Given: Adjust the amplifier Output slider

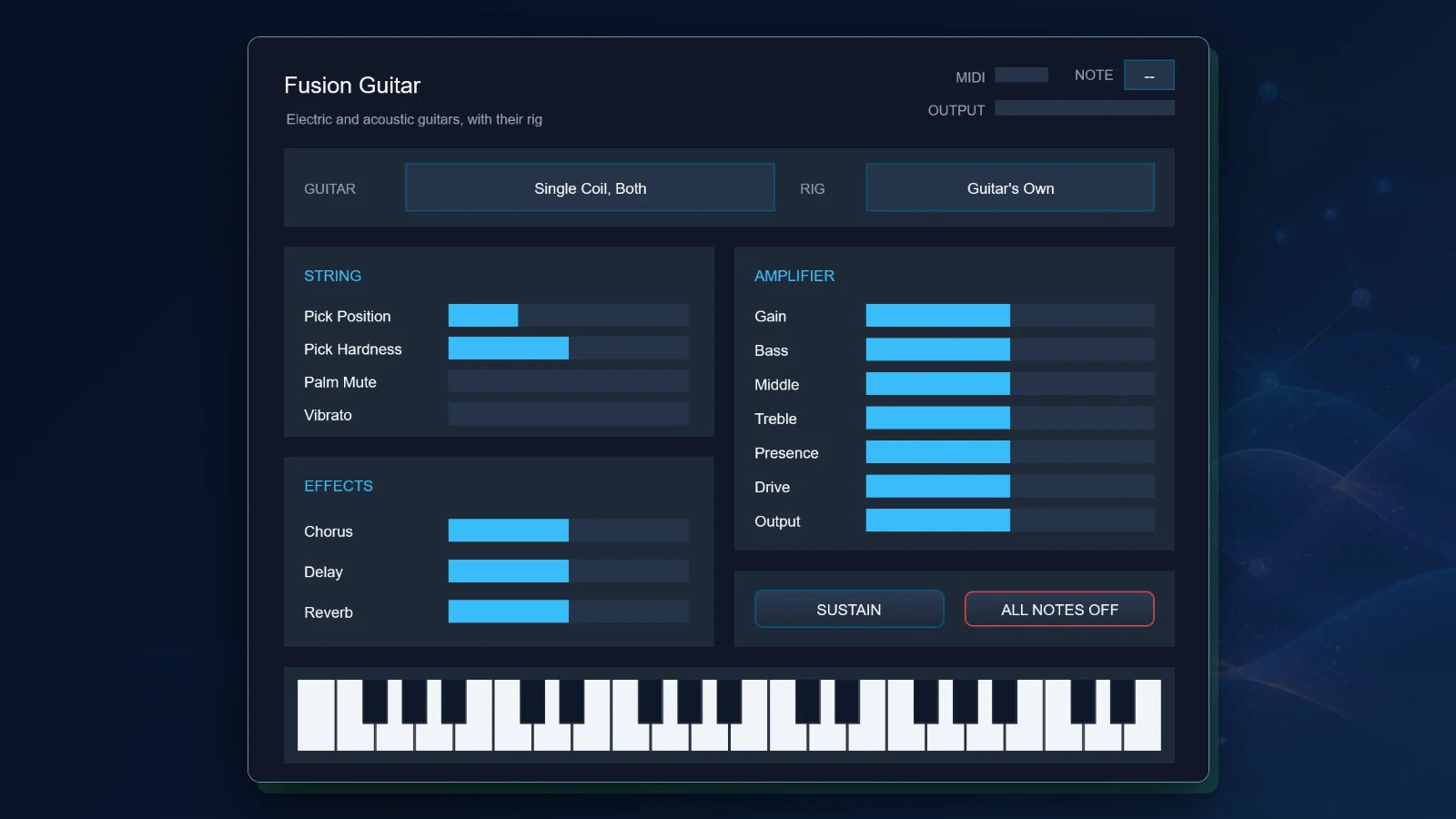Looking at the screenshot, I should (1010, 521).
